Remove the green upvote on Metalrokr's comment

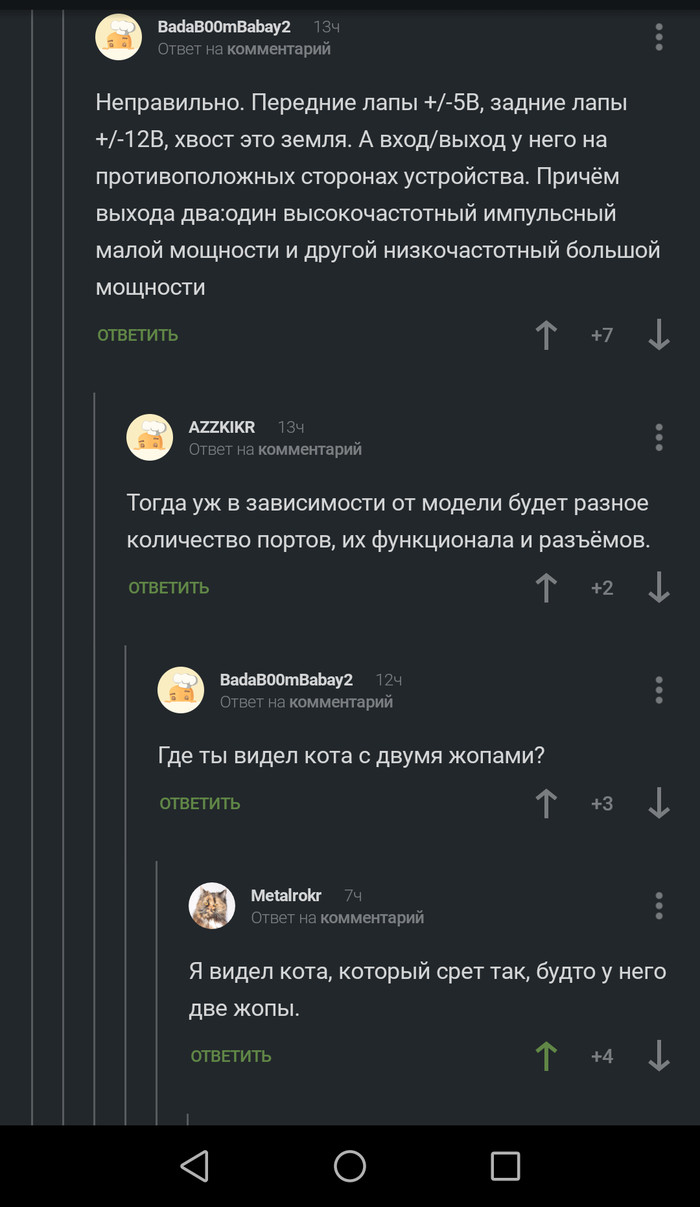[545, 1055]
